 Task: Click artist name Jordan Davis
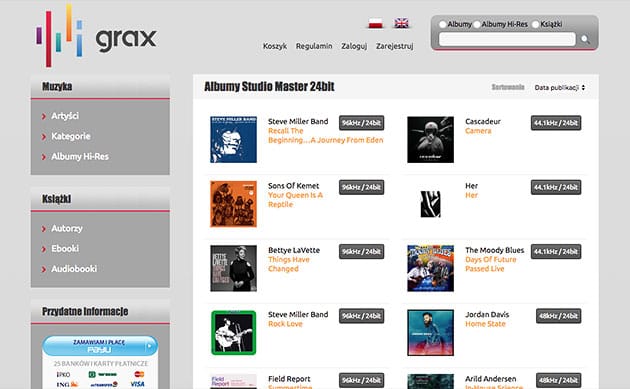coord(487,314)
